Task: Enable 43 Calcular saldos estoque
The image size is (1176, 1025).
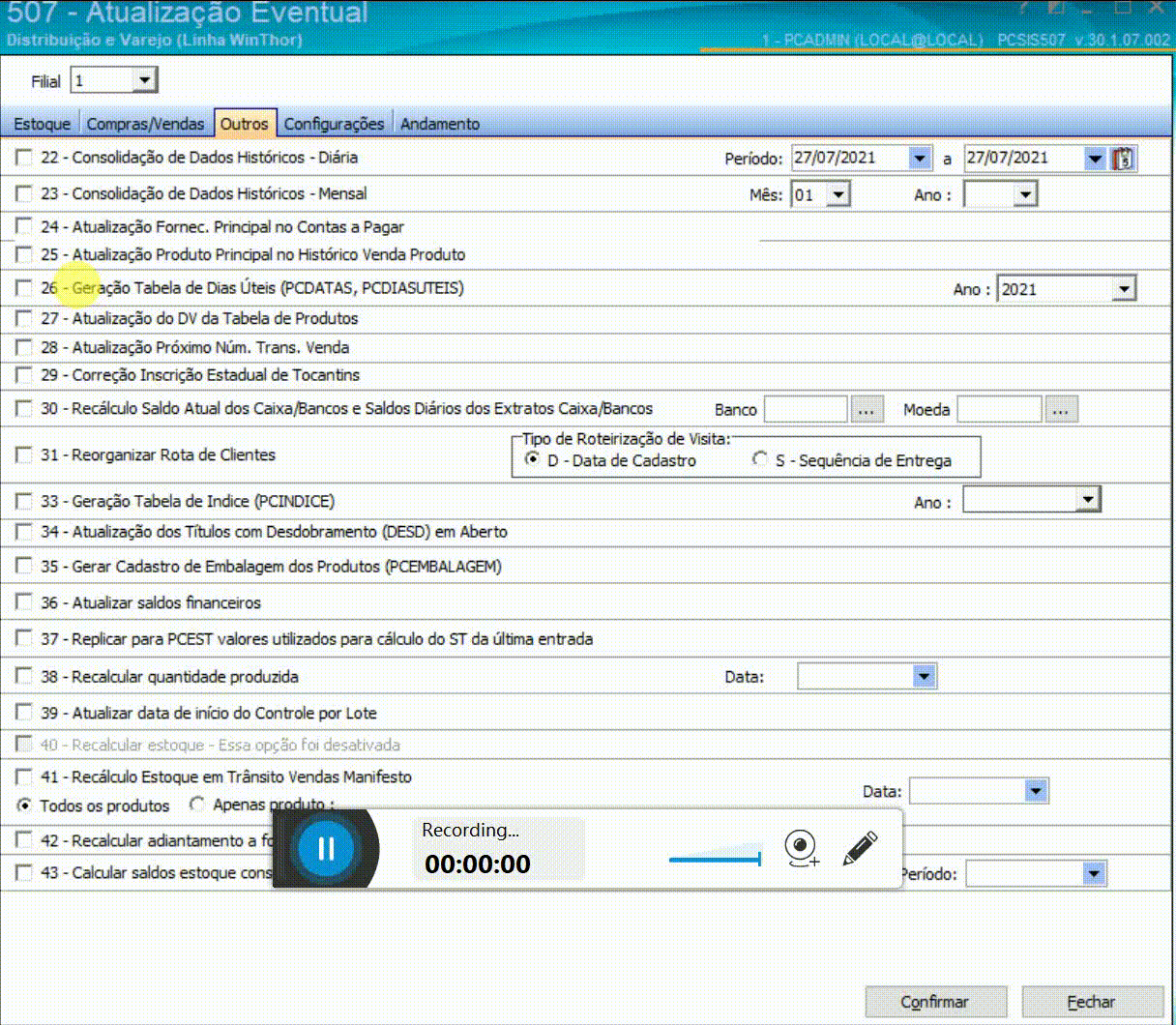Action: pyautogui.click(x=24, y=872)
